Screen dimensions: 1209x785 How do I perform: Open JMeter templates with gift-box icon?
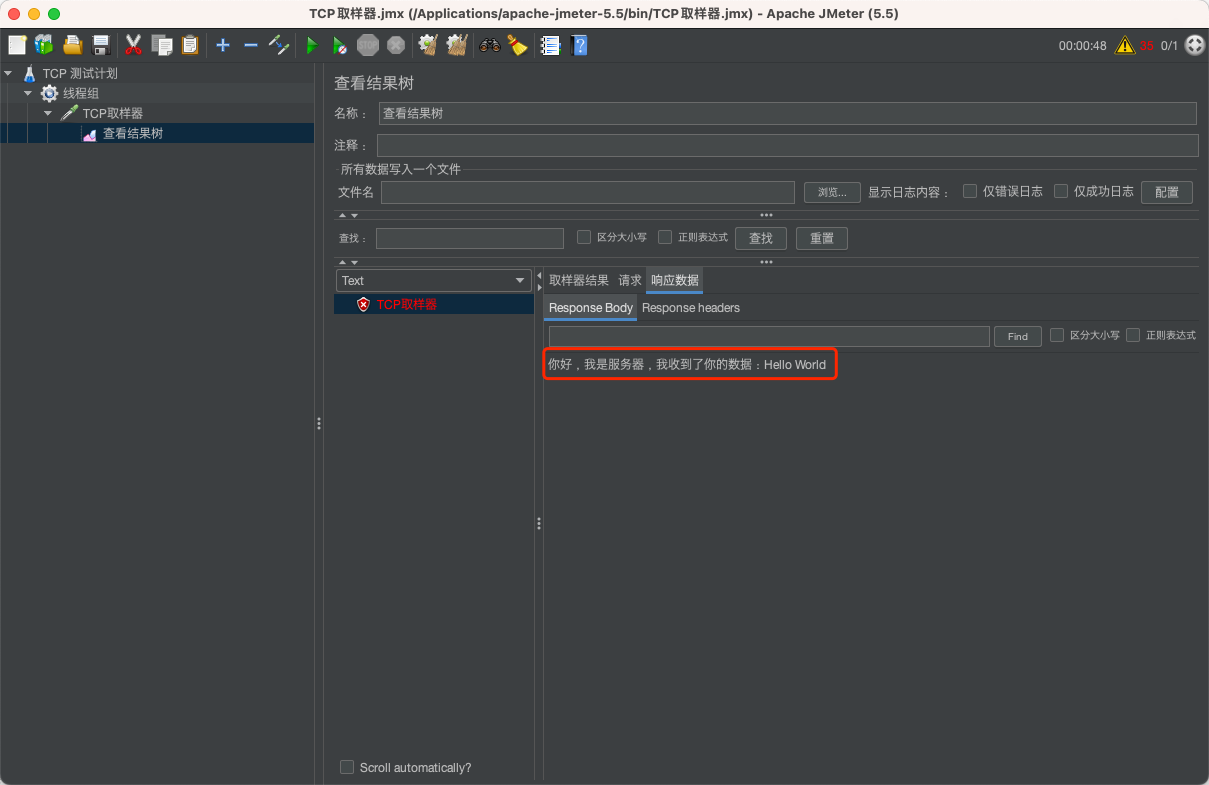point(42,45)
